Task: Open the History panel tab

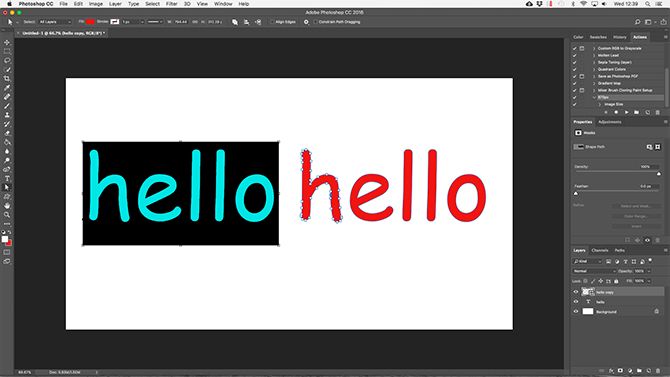Action: pos(620,37)
